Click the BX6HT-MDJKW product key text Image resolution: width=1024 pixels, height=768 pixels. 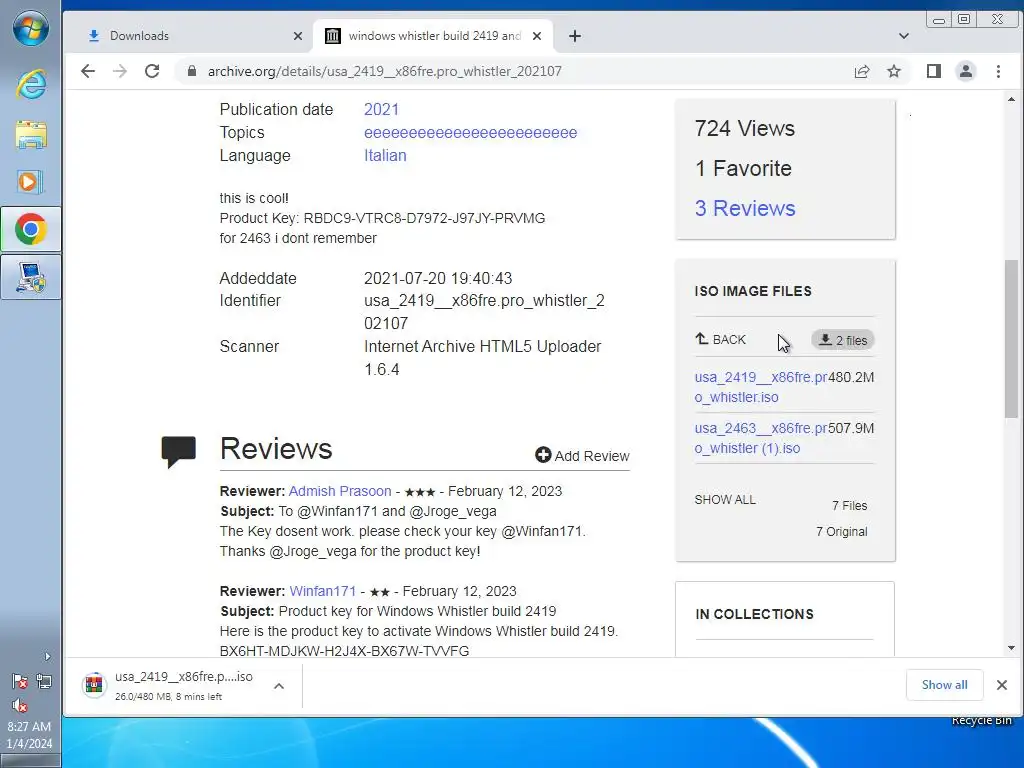[344, 651]
